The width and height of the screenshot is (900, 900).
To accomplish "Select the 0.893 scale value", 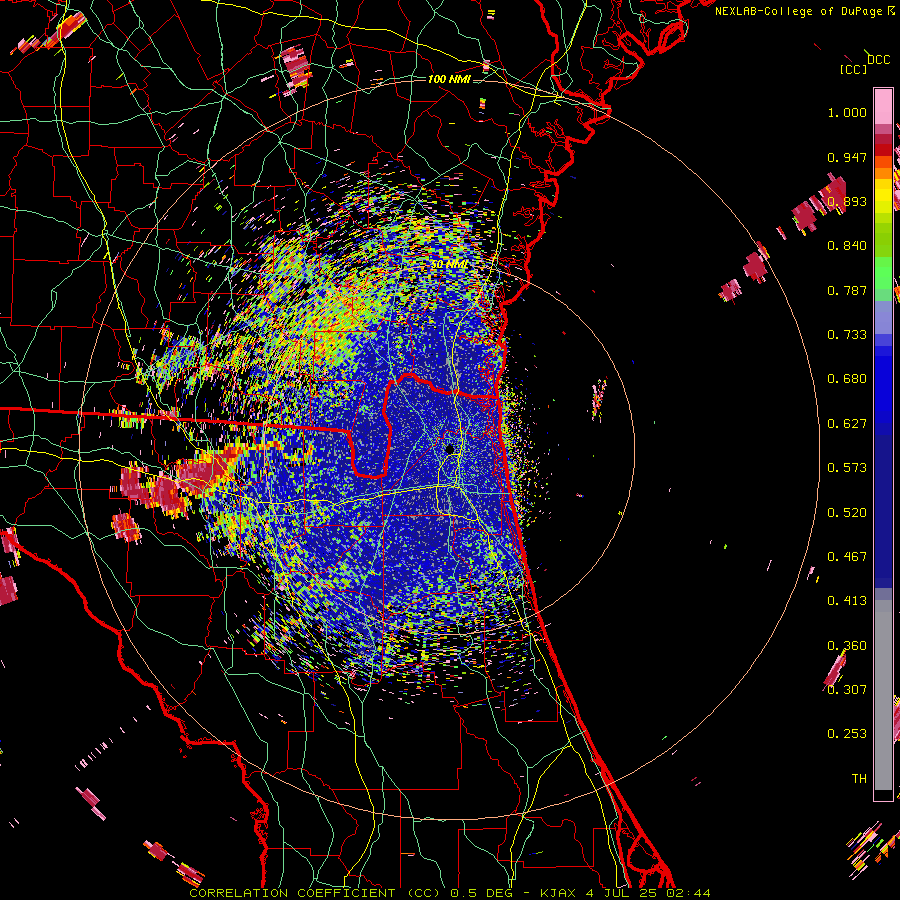I will (x=847, y=201).
